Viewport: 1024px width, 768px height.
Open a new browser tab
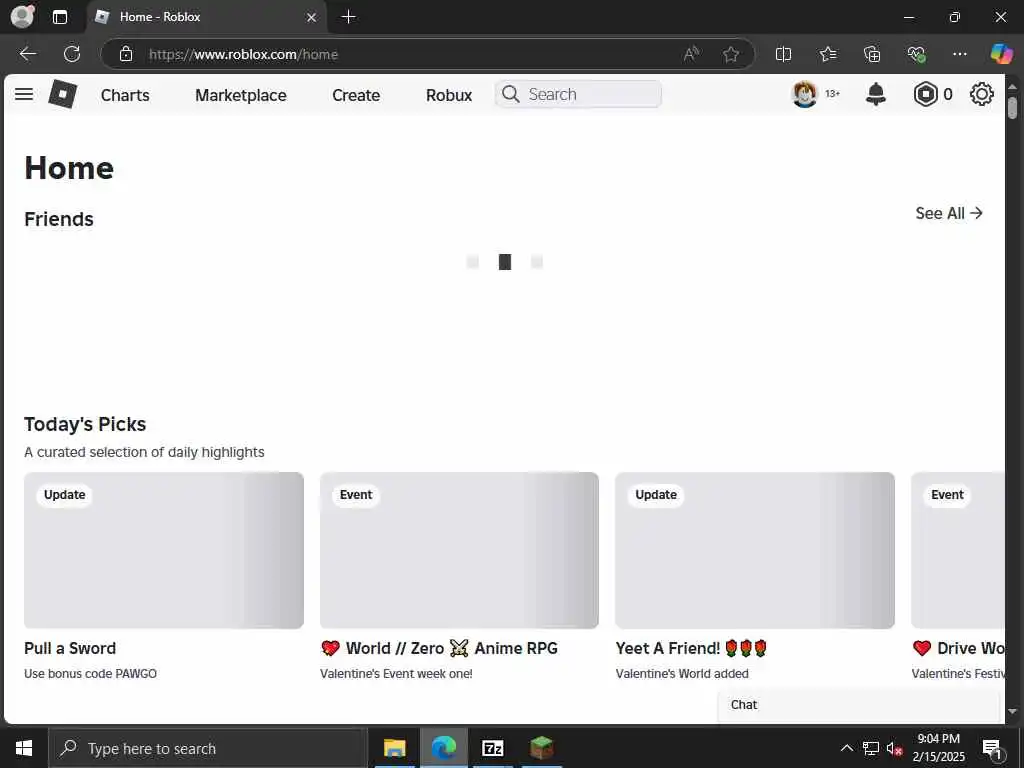pos(349,17)
